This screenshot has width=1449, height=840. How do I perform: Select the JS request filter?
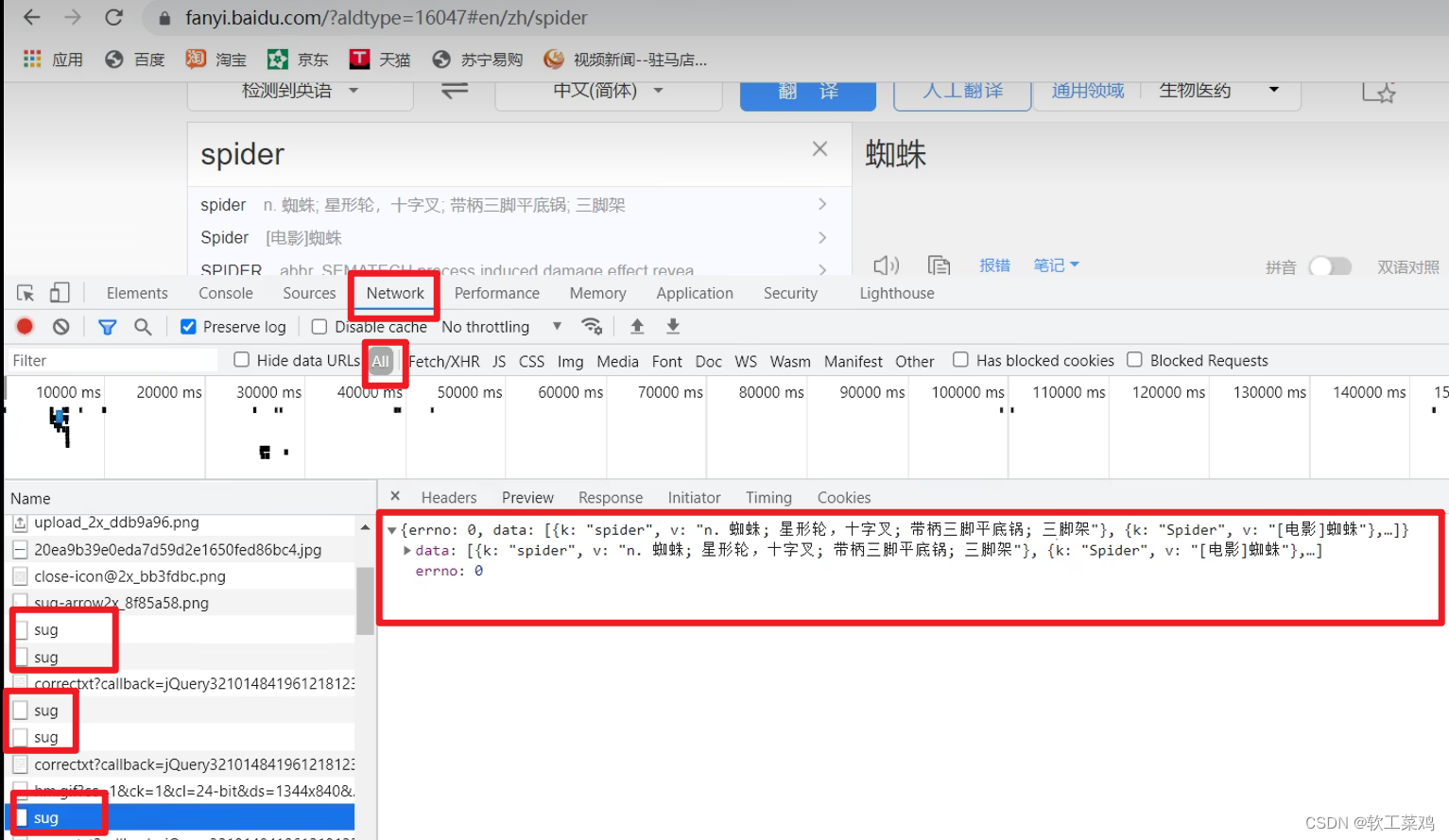(x=499, y=361)
